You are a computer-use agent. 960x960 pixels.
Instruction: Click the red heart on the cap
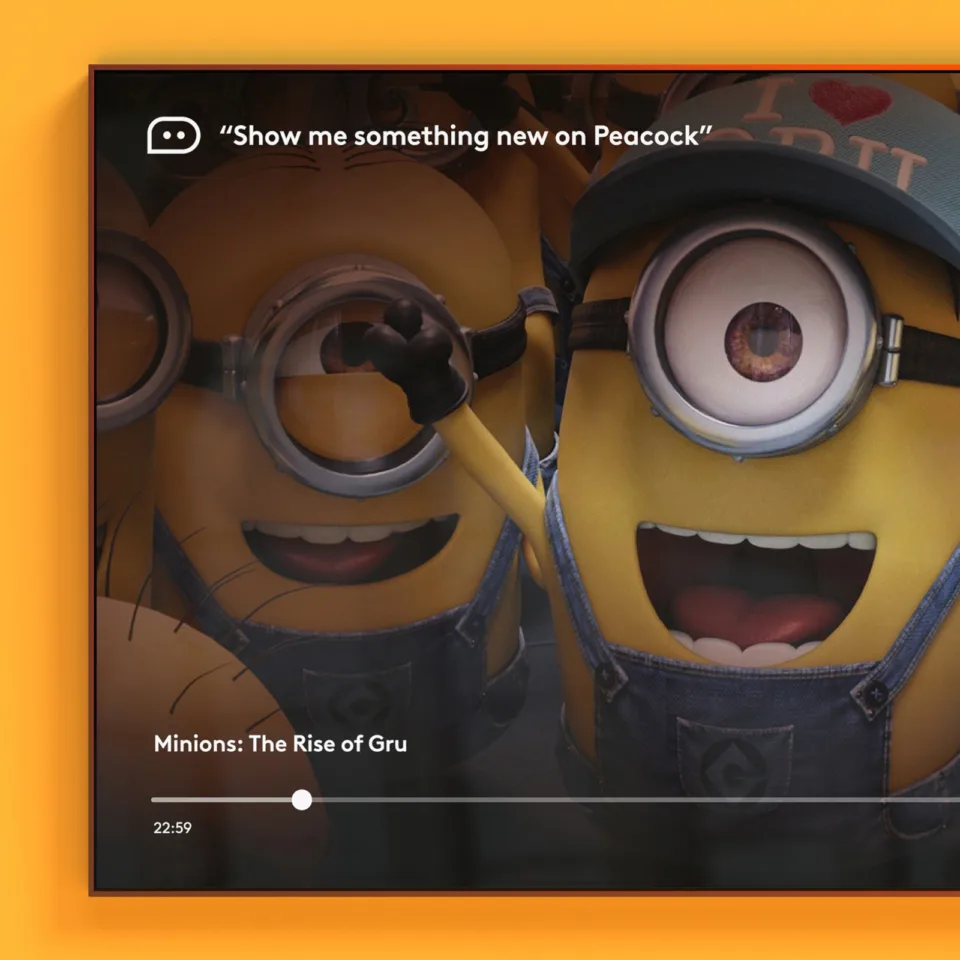[850, 100]
